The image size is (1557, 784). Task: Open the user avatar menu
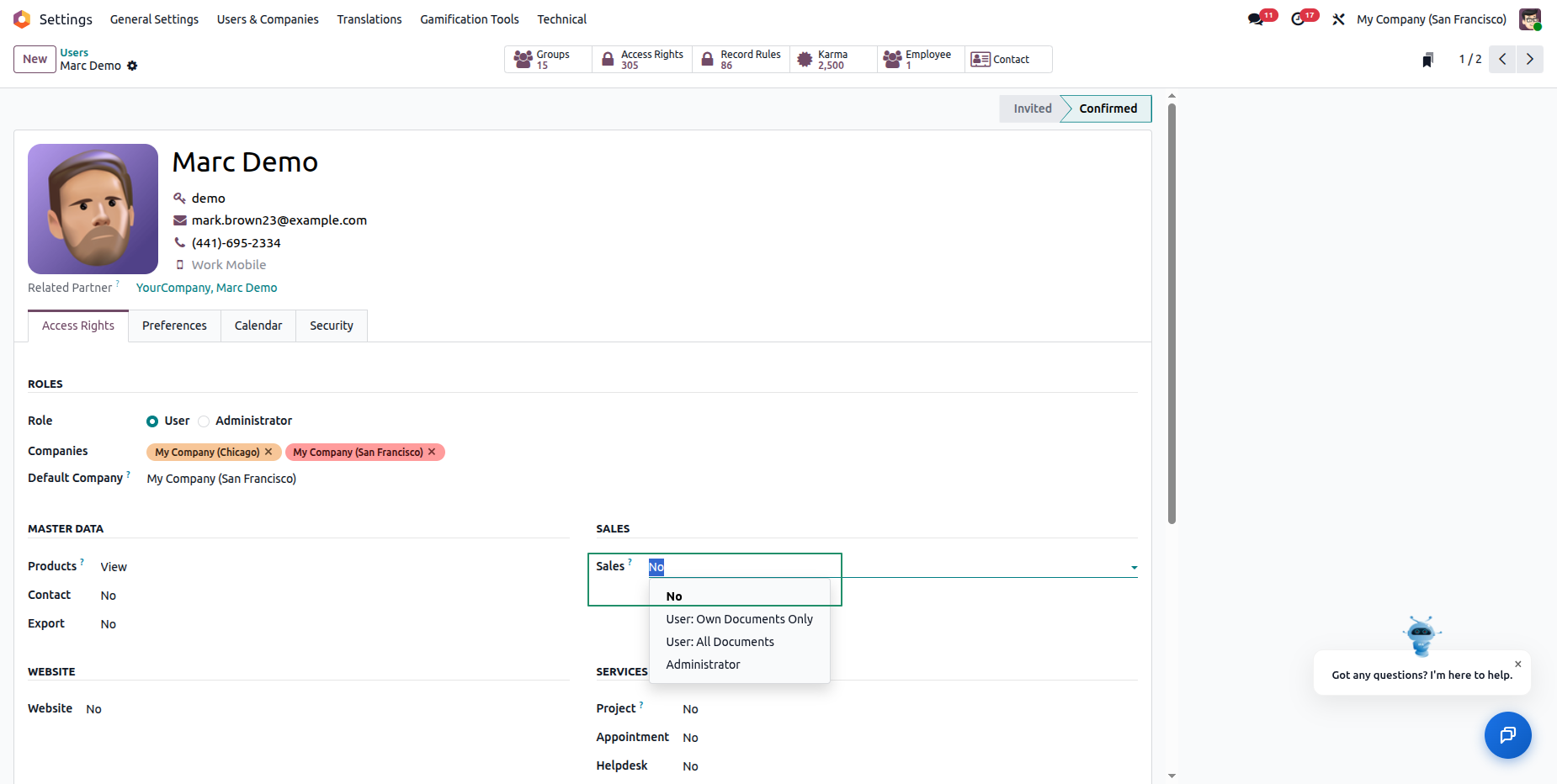click(x=1530, y=19)
